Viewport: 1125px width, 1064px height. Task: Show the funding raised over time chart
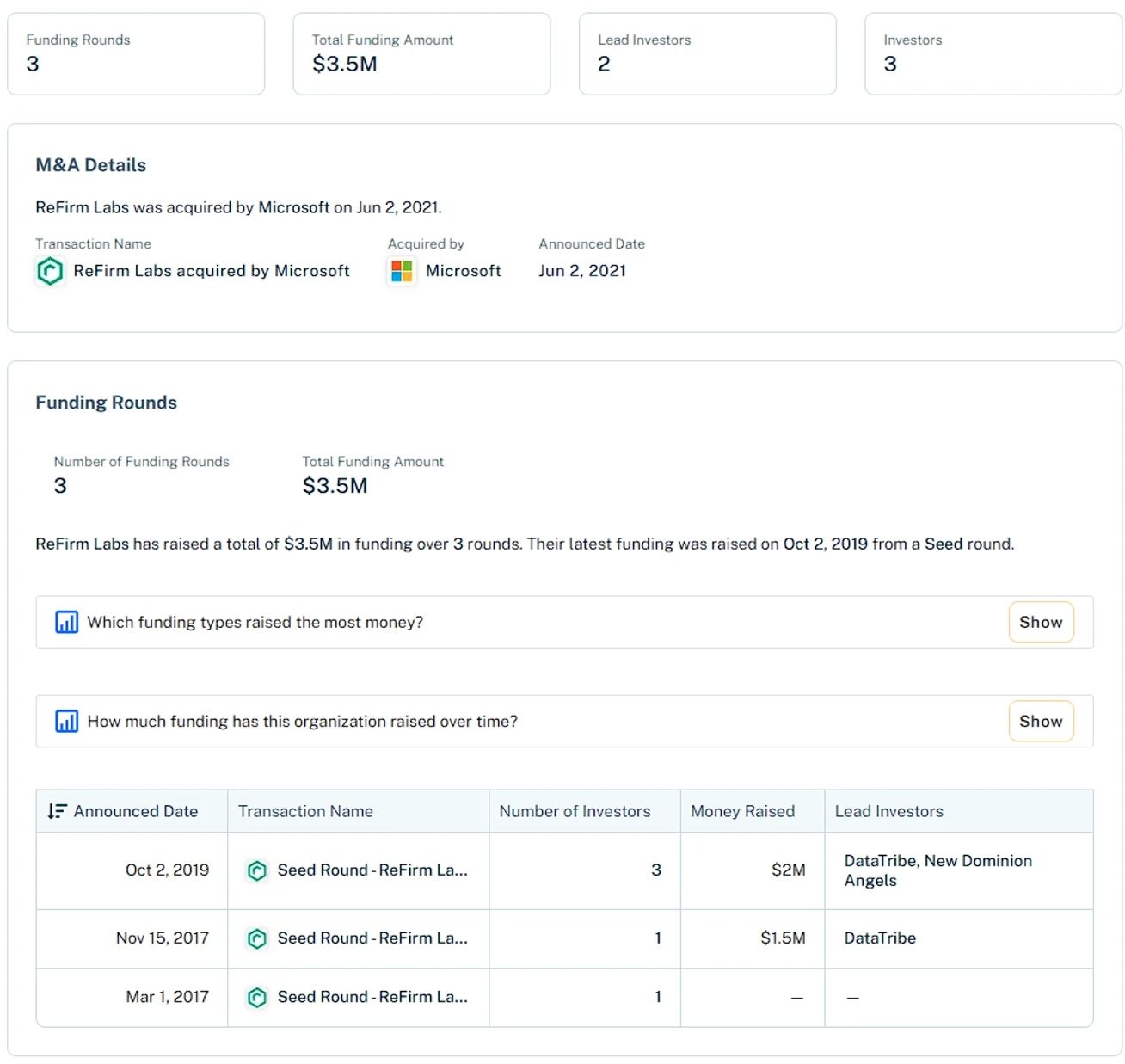point(1041,721)
